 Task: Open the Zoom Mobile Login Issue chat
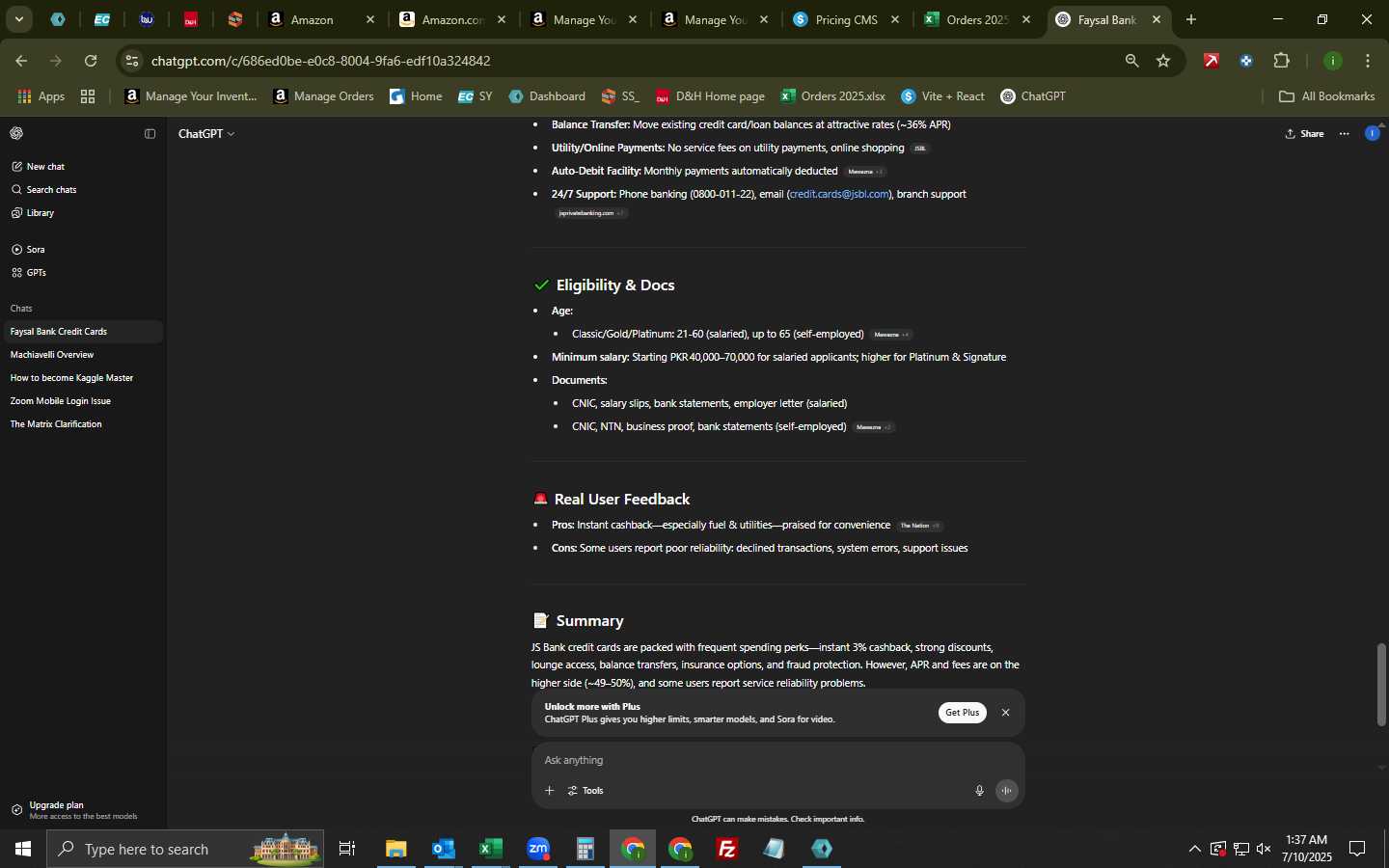click(81, 401)
